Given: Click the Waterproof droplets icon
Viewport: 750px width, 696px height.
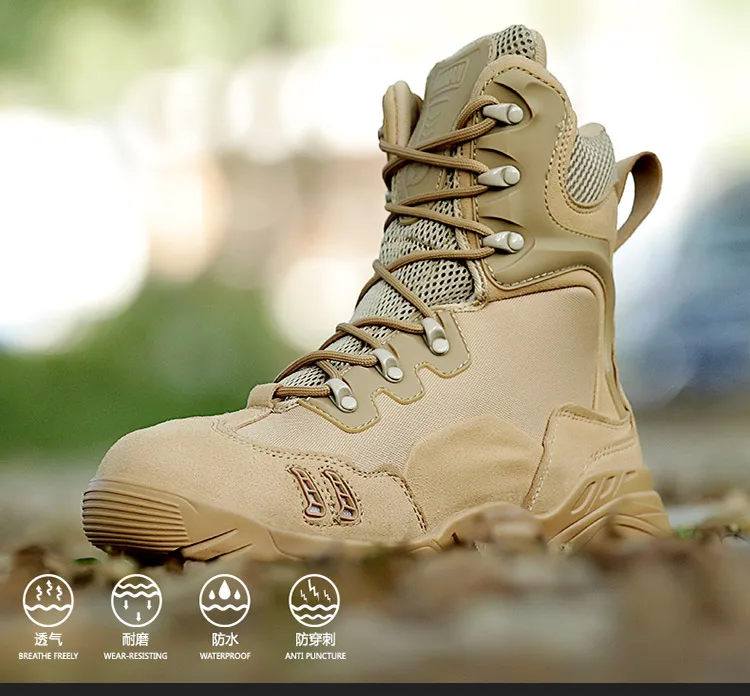Looking at the screenshot, I should (x=225, y=600).
